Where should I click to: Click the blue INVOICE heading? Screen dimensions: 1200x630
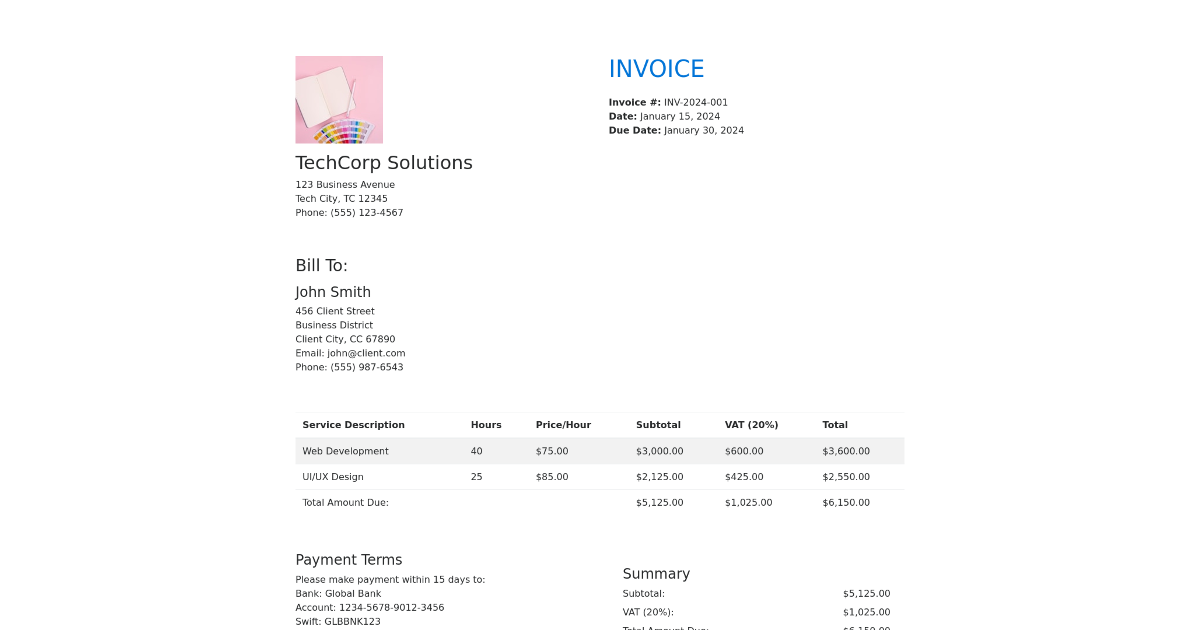pos(656,69)
